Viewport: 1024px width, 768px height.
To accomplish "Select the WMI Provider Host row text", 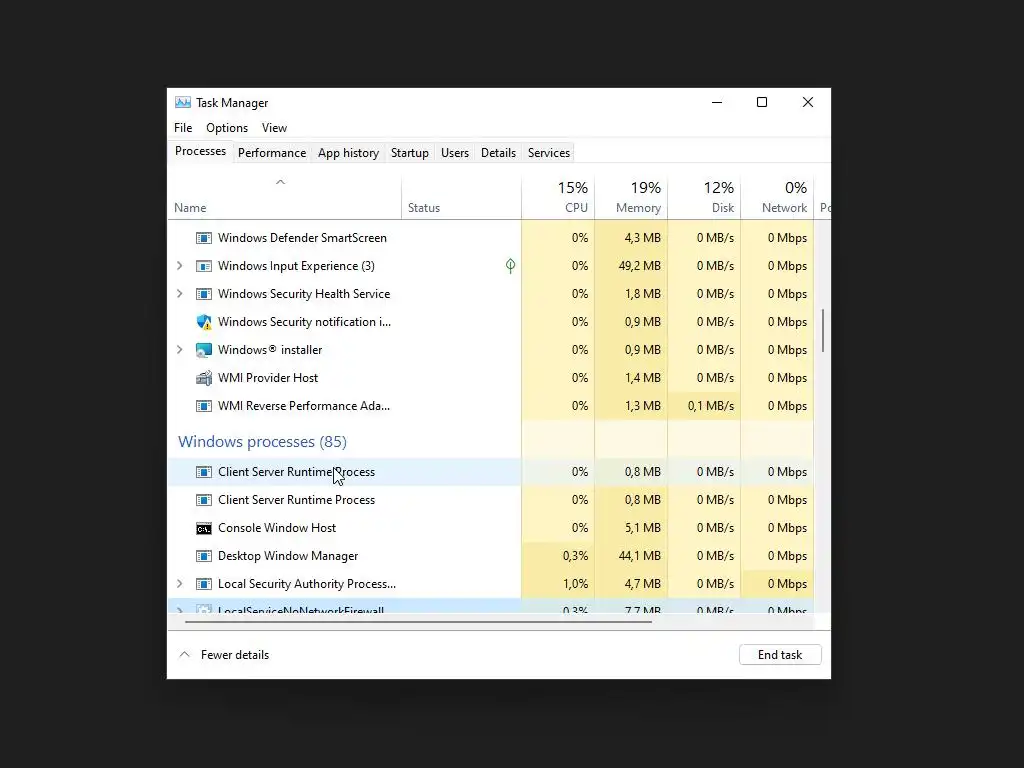I will (268, 378).
